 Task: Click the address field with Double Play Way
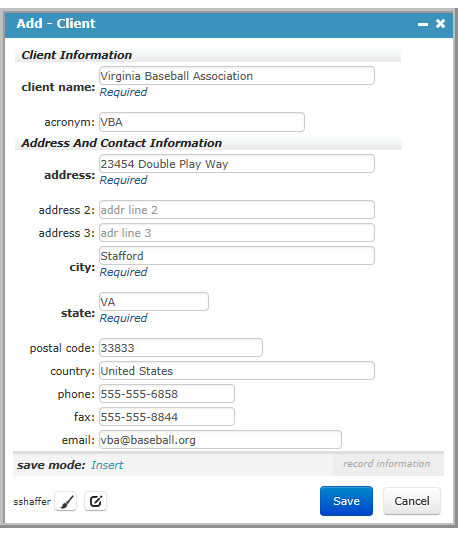237,164
